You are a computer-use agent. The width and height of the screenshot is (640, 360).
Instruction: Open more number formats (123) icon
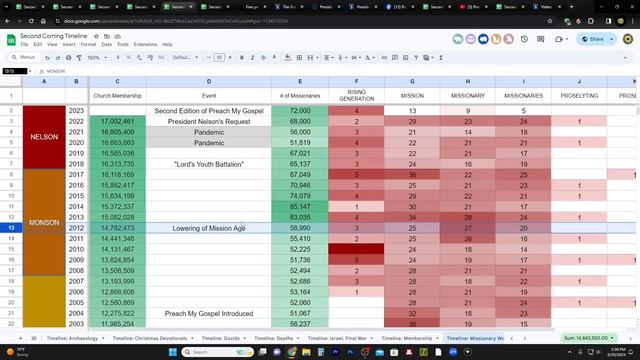point(161,58)
